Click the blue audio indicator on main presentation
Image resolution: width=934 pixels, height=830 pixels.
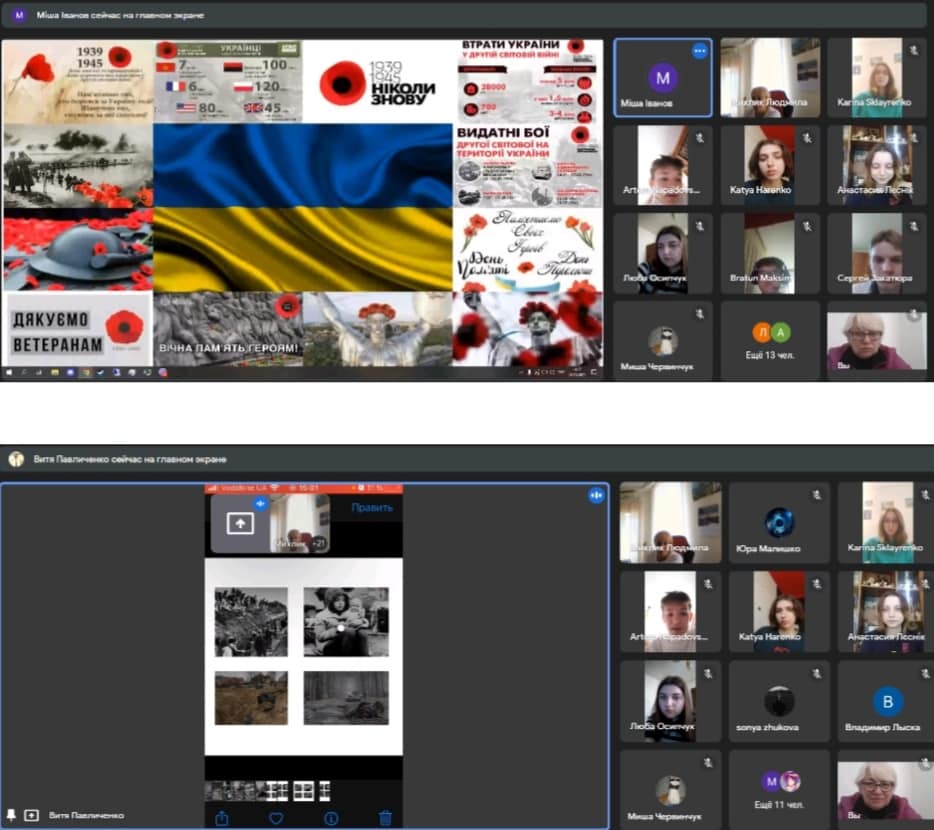[x=597, y=495]
